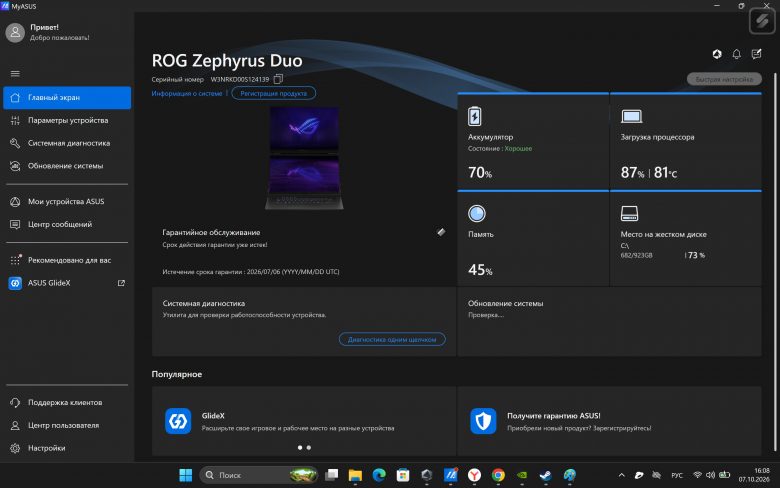Image resolution: width=780 pixels, height=488 pixels.
Task: Show hidden tray icons chevron
Action: pos(621,476)
